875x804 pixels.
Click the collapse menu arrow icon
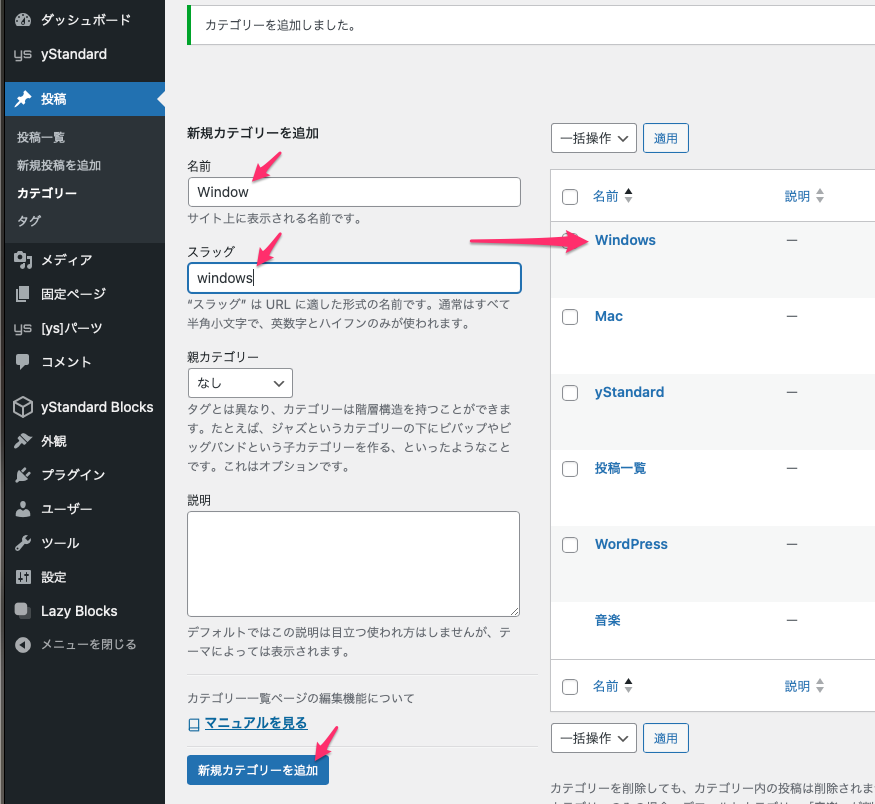23,645
